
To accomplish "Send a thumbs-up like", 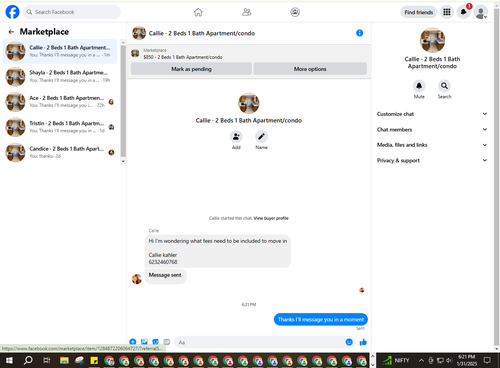I will pos(363,342).
